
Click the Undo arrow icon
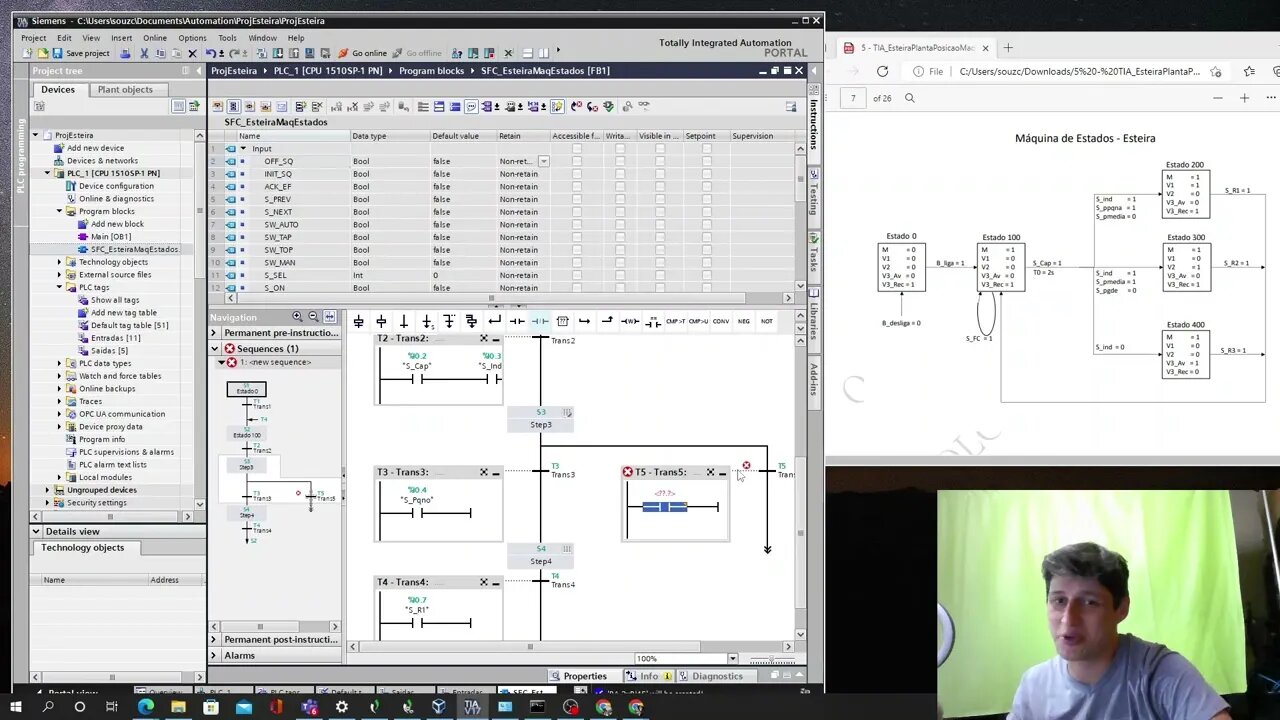tap(210, 53)
